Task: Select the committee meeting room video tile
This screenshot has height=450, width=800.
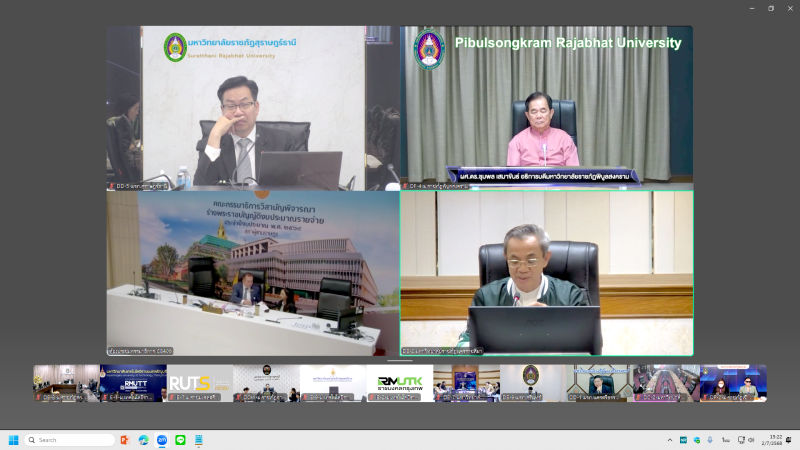Action: coord(253,273)
